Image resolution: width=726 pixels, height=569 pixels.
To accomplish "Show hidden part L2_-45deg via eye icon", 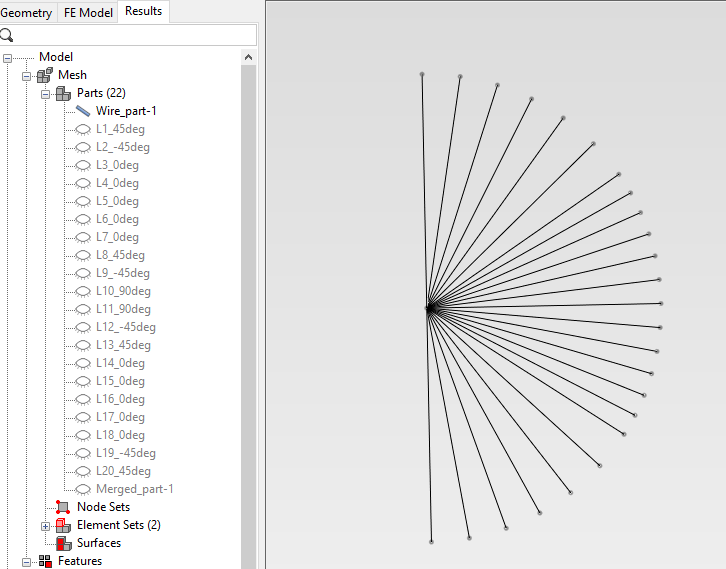I will pyautogui.click(x=83, y=147).
